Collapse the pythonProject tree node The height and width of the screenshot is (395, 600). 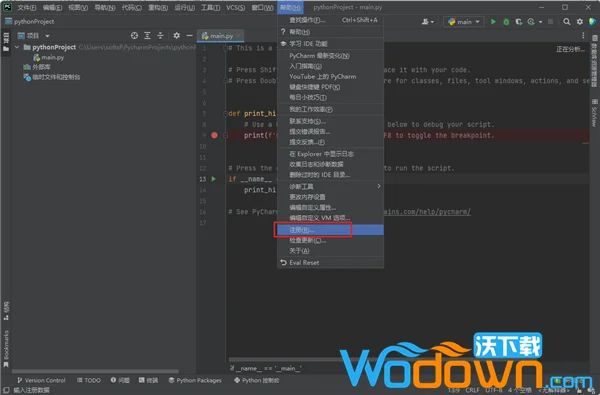point(17,47)
